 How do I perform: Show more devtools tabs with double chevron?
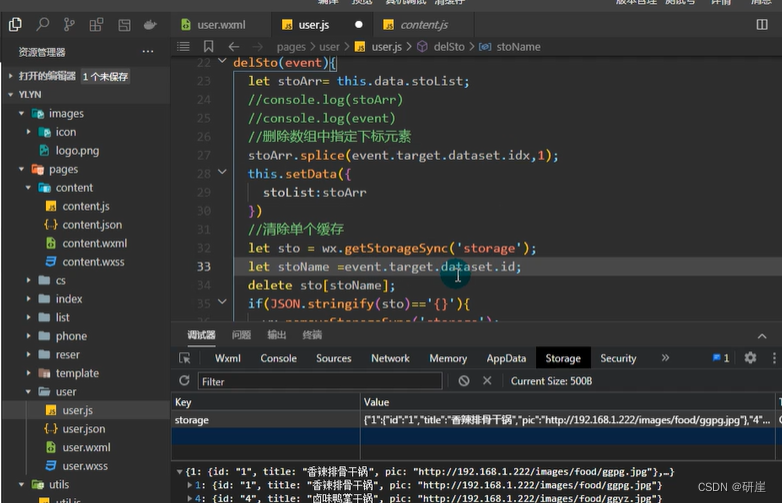pos(665,358)
